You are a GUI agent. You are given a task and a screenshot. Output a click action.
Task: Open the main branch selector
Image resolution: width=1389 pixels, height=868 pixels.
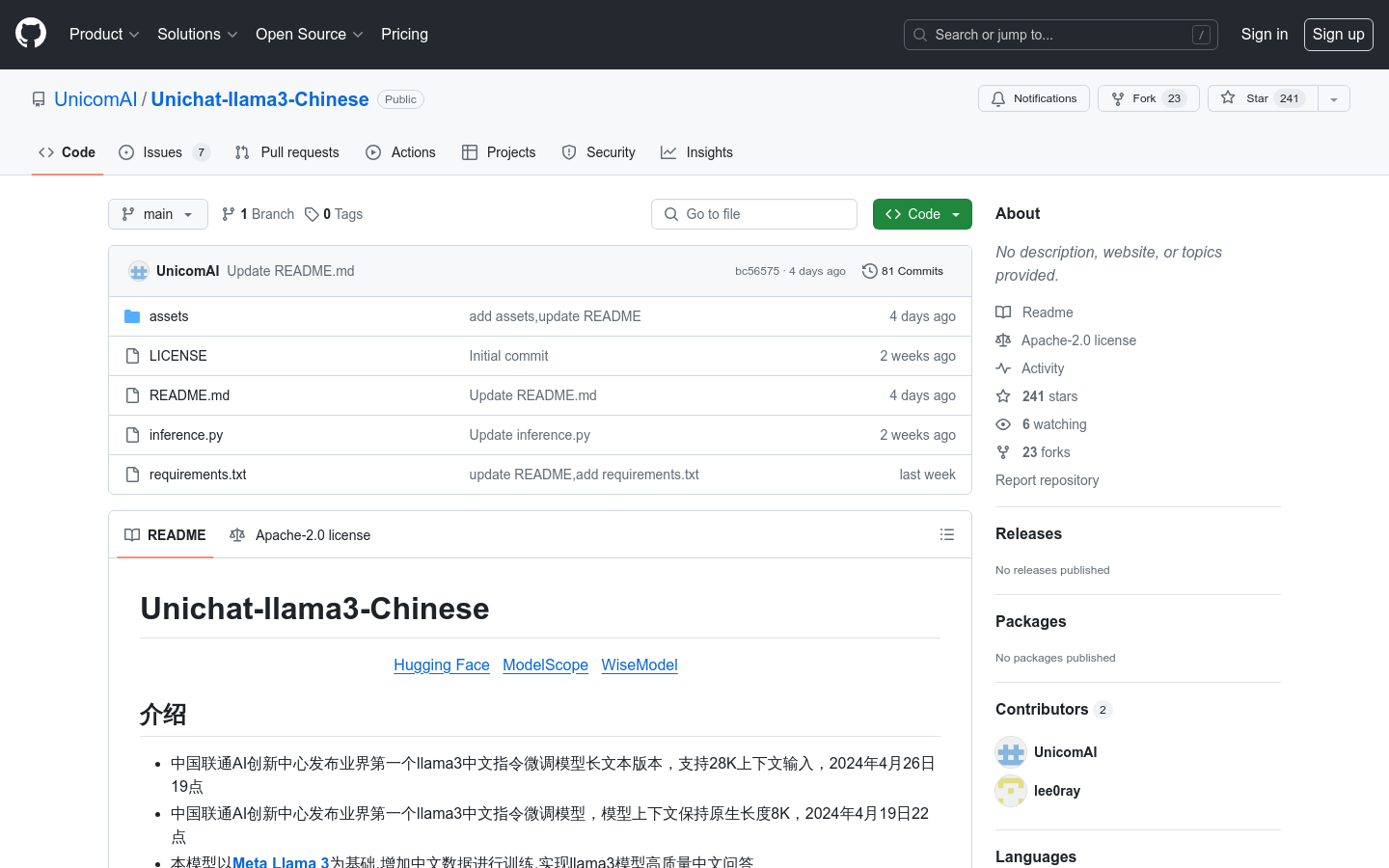158,214
